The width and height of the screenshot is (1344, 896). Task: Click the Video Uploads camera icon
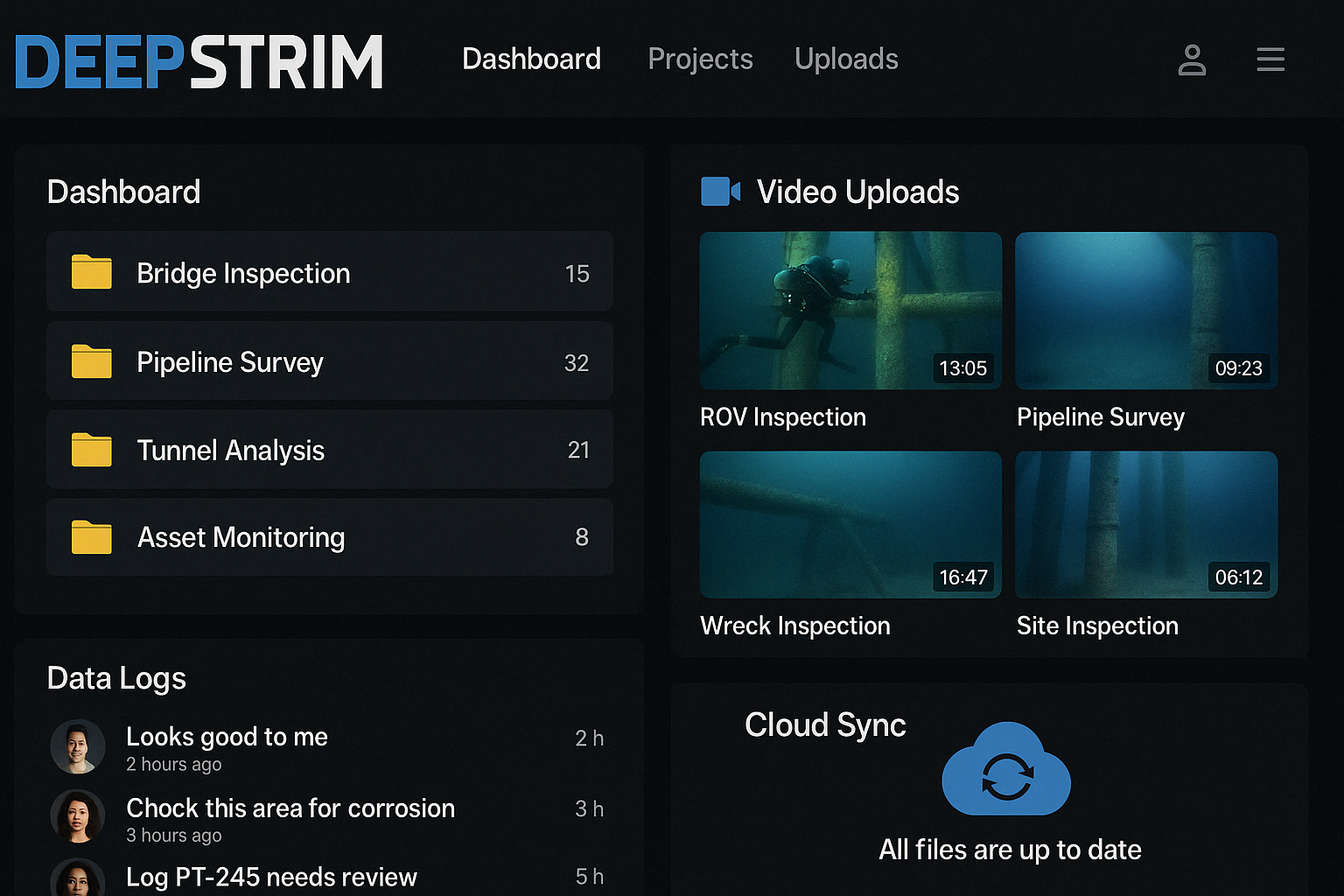point(720,192)
